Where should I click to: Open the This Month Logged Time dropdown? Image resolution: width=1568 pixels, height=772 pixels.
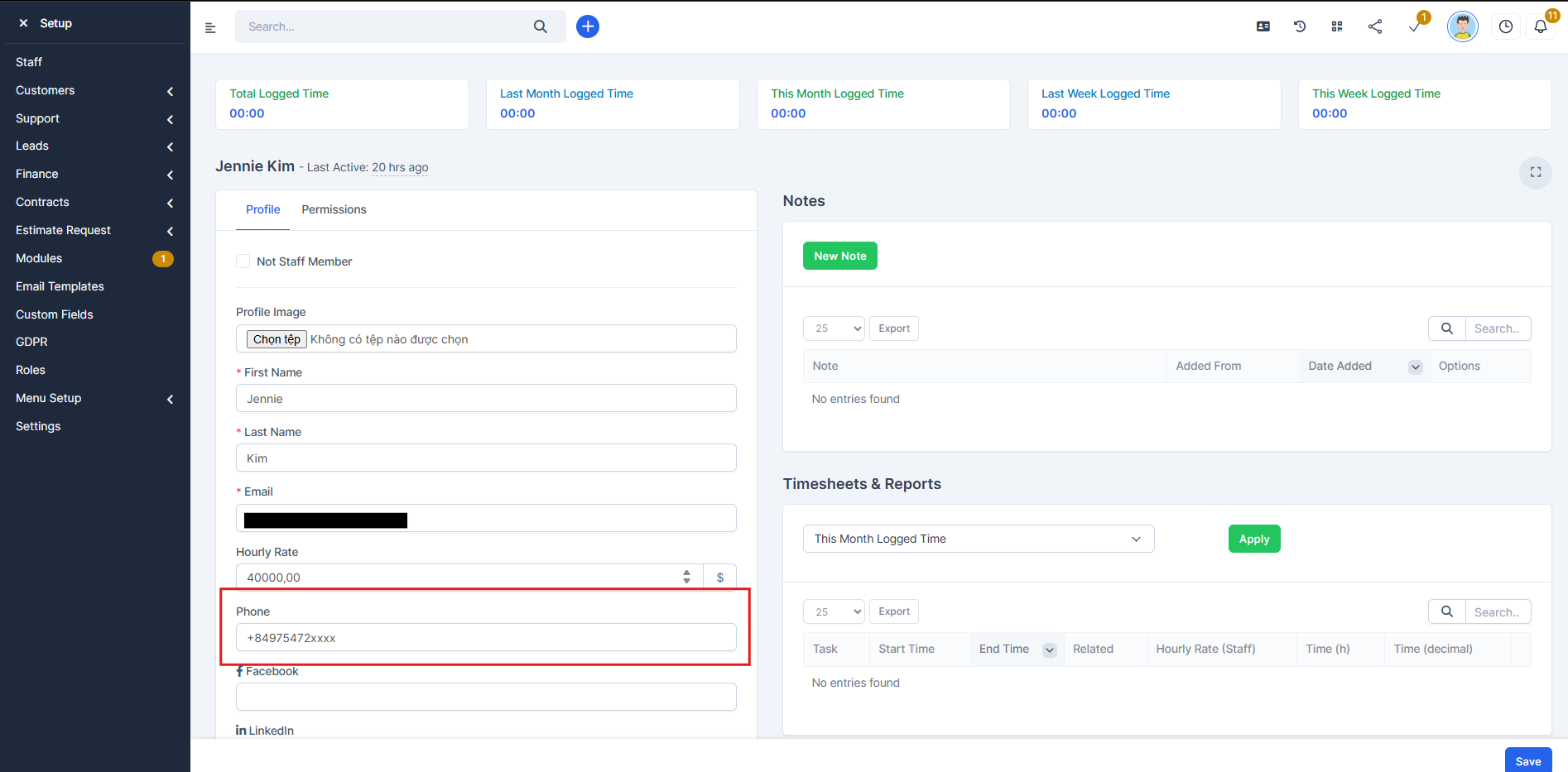point(978,539)
